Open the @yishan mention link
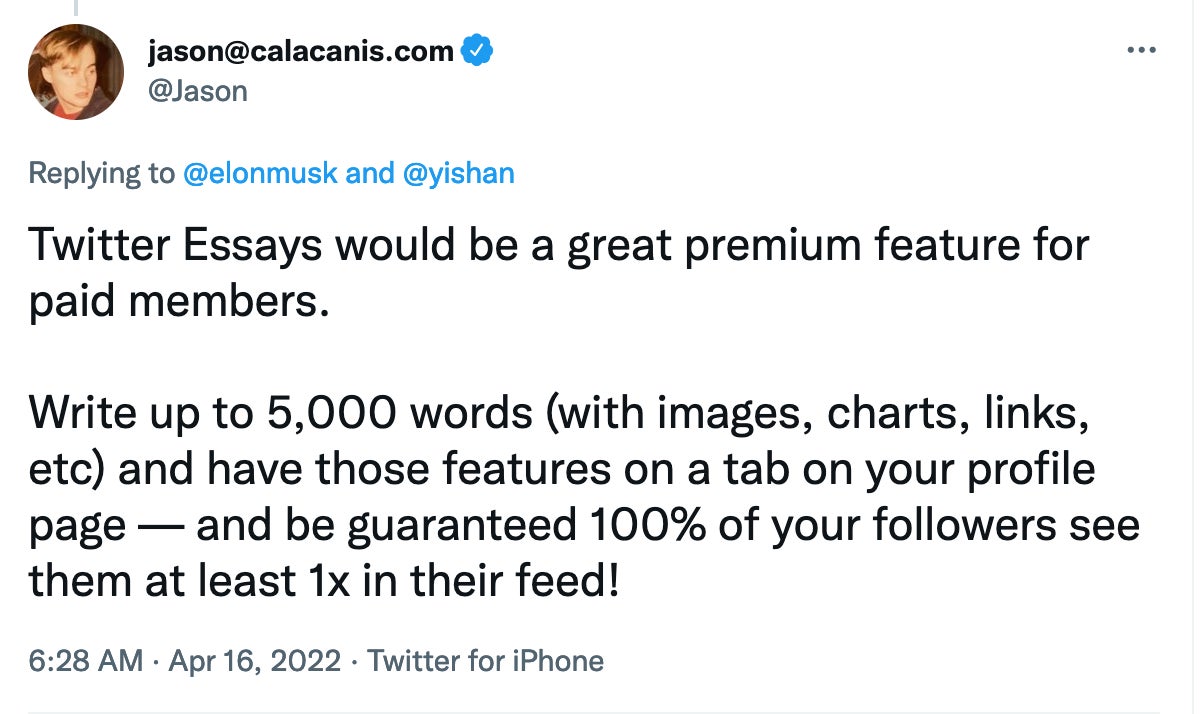Screen dimensions: 1200x714 pos(458,173)
